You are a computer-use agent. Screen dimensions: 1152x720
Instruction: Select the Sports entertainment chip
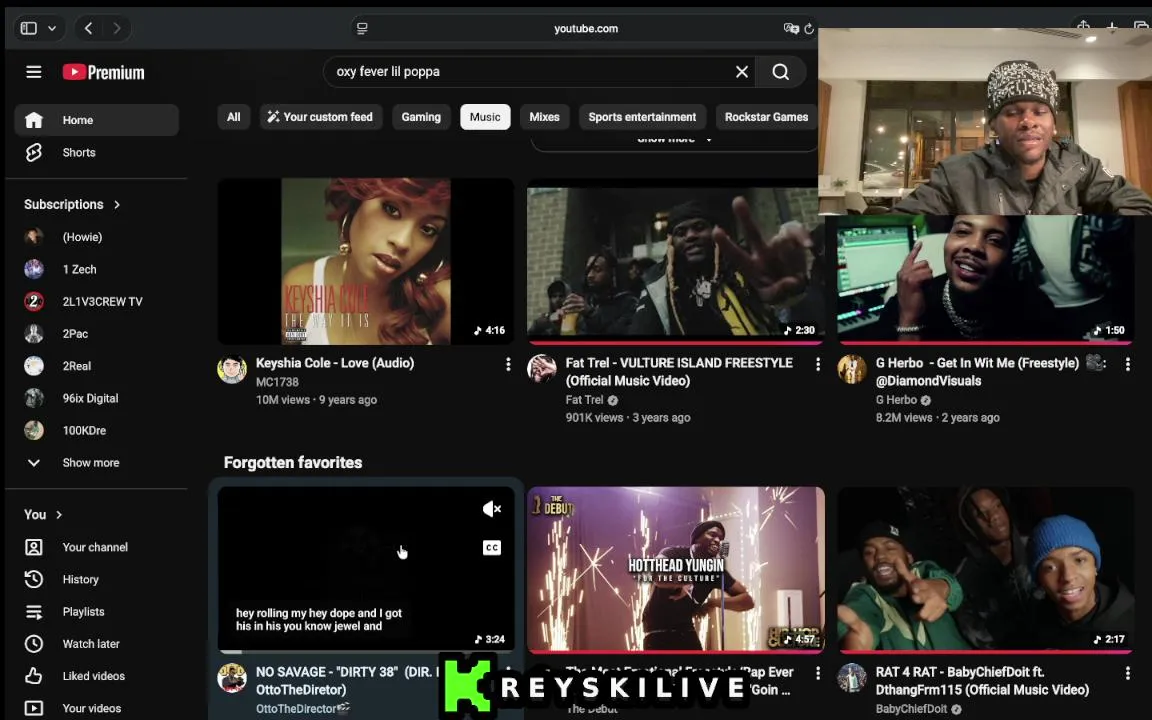click(x=642, y=117)
